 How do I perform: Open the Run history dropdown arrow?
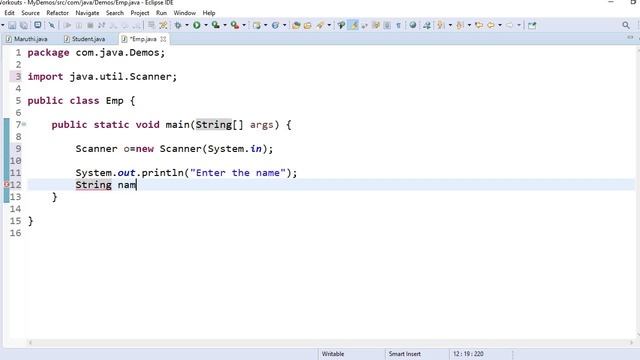(206, 25)
